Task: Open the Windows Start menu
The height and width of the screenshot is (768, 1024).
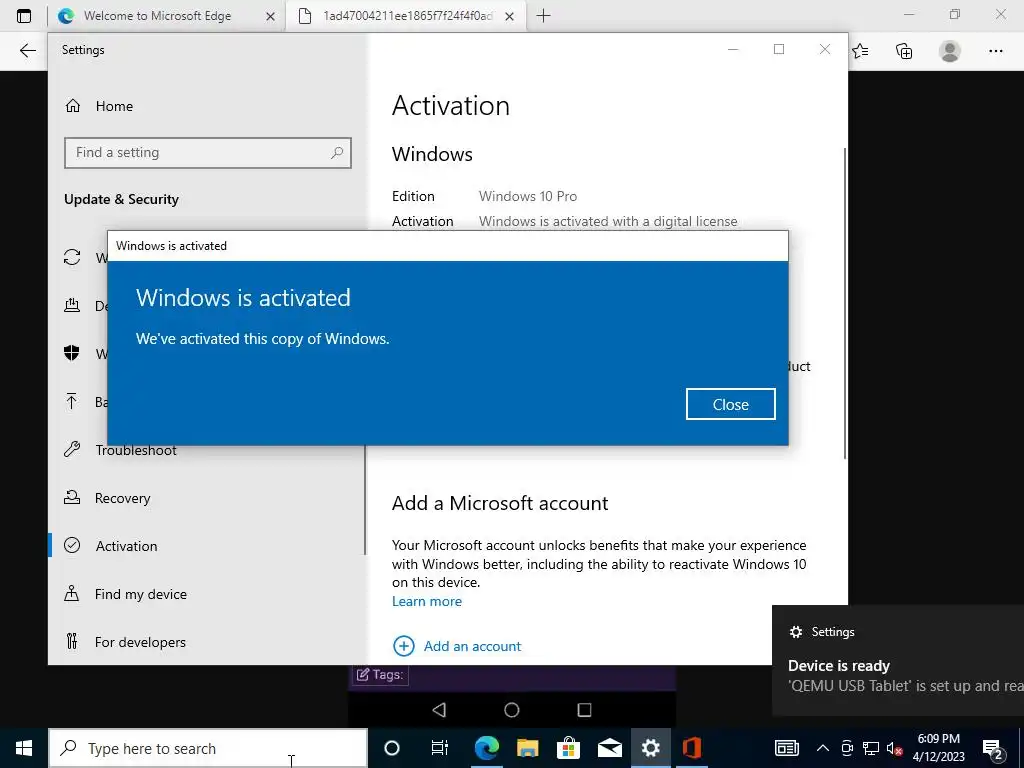Action: click(24, 748)
